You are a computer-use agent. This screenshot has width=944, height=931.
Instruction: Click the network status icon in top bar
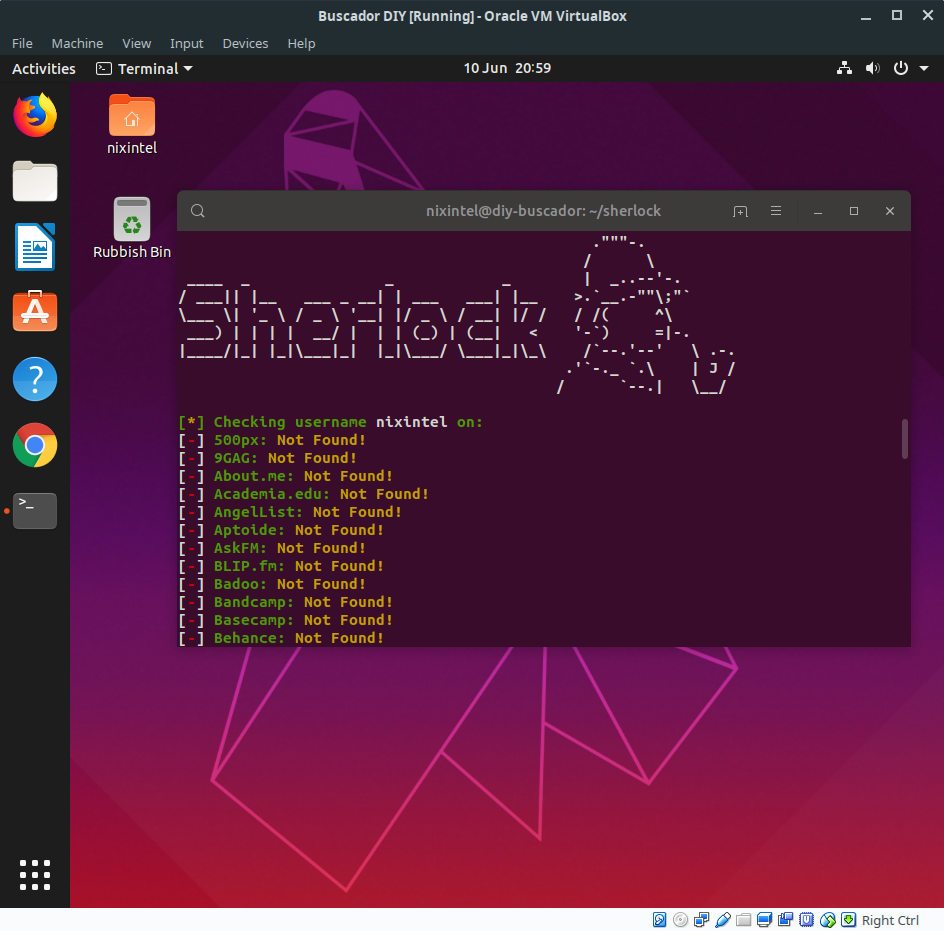[844, 68]
